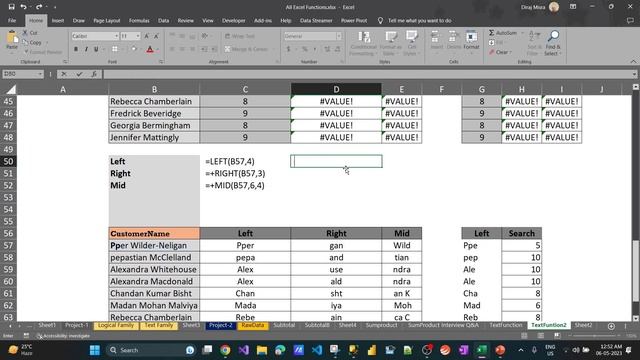Open Chrome from the taskbar
This screenshot has width=640, height=360.
click(225, 350)
